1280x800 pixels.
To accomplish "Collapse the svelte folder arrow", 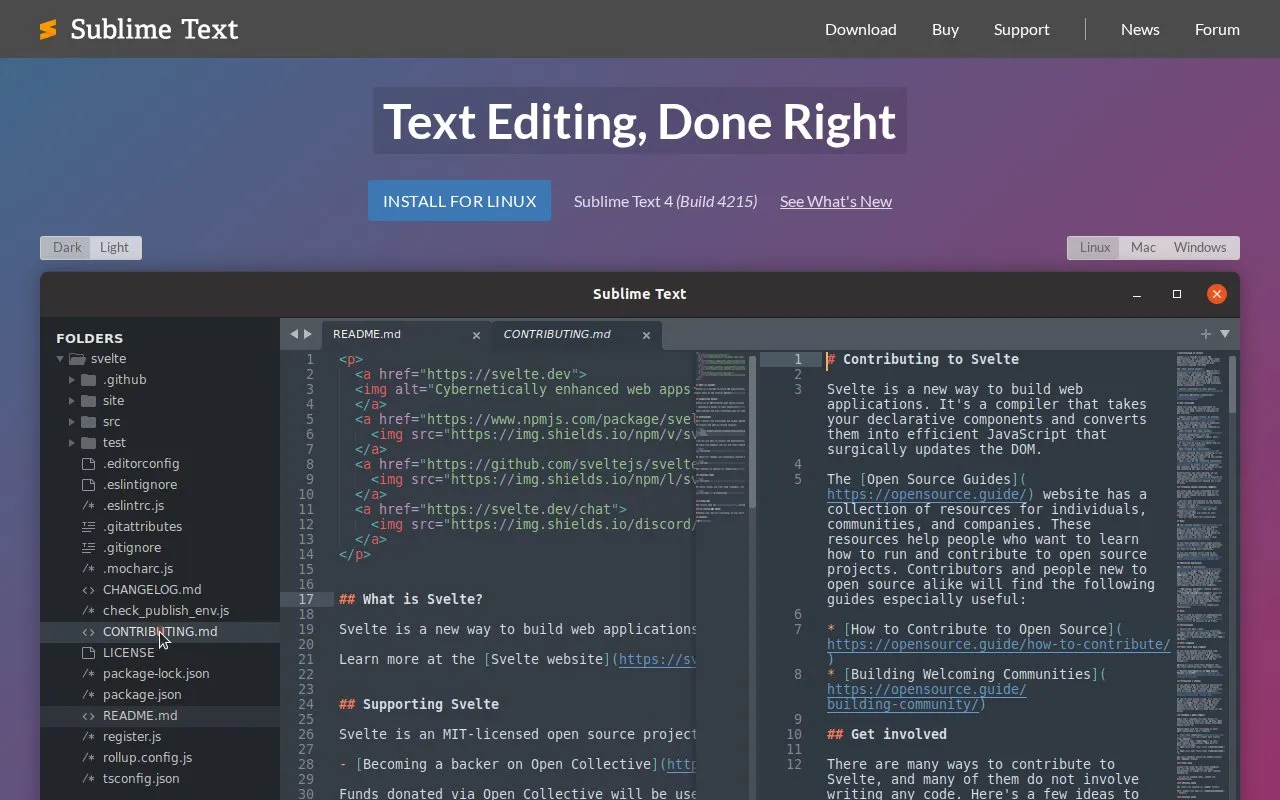I will point(60,359).
